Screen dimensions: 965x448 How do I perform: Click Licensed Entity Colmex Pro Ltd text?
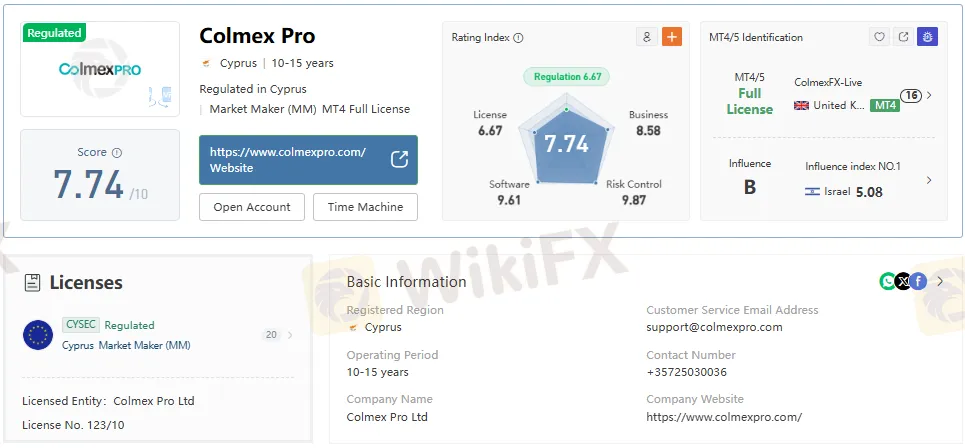(108, 401)
